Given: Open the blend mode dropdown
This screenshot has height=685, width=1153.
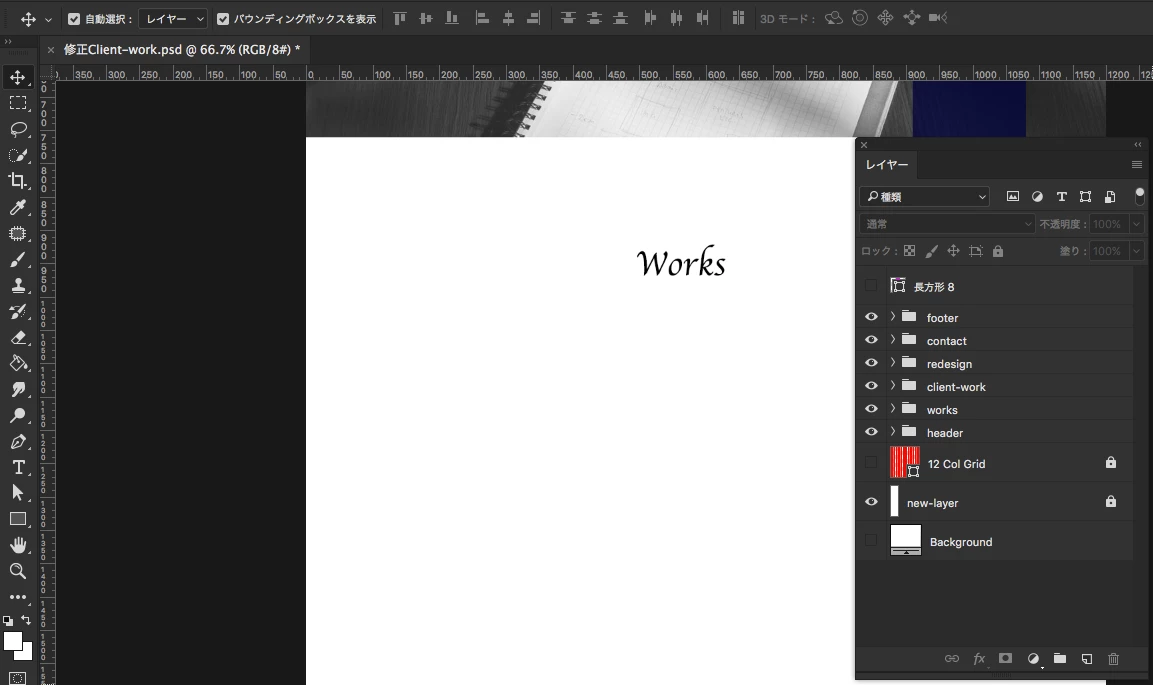Looking at the screenshot, I should (947, 223).
